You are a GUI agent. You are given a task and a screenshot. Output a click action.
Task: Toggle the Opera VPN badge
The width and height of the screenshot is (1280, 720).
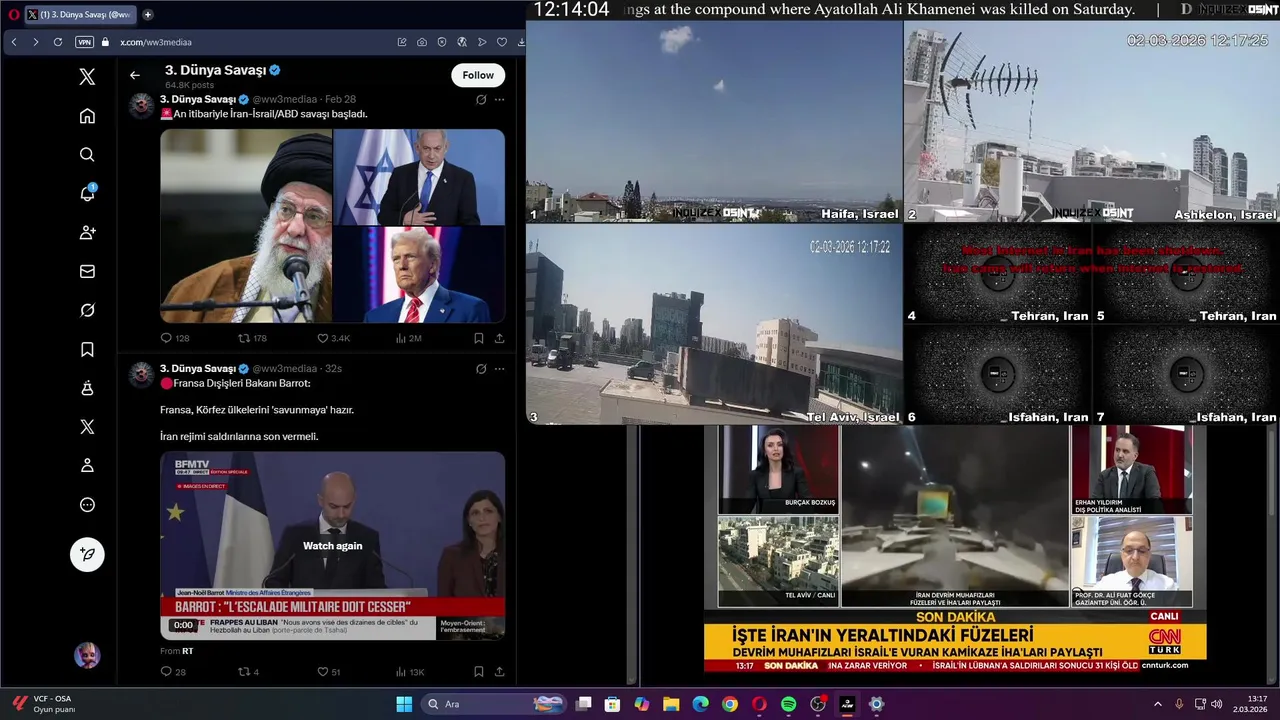coord(84,42)
